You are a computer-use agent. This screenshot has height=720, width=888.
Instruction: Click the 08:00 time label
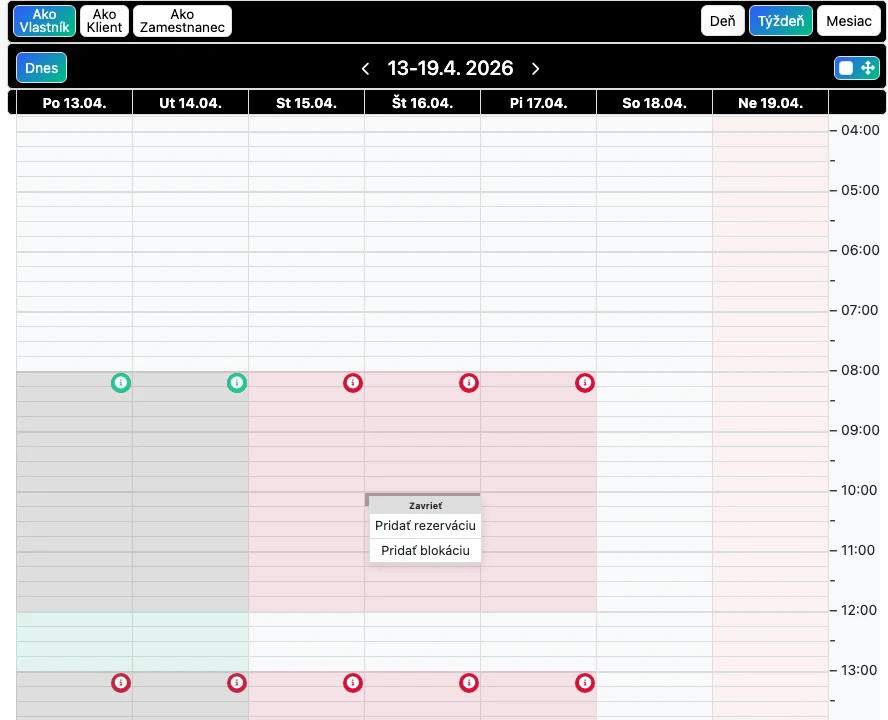tap(860, 370)
